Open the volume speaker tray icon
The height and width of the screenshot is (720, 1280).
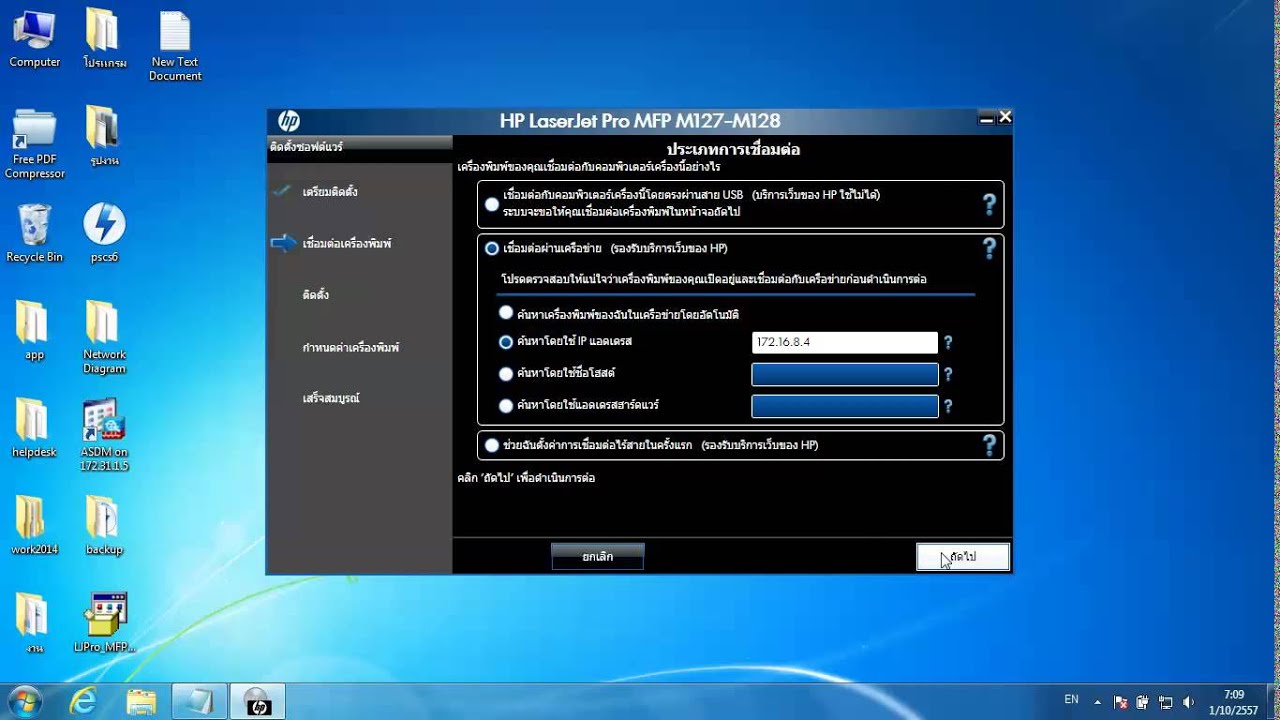(1188, 702)
